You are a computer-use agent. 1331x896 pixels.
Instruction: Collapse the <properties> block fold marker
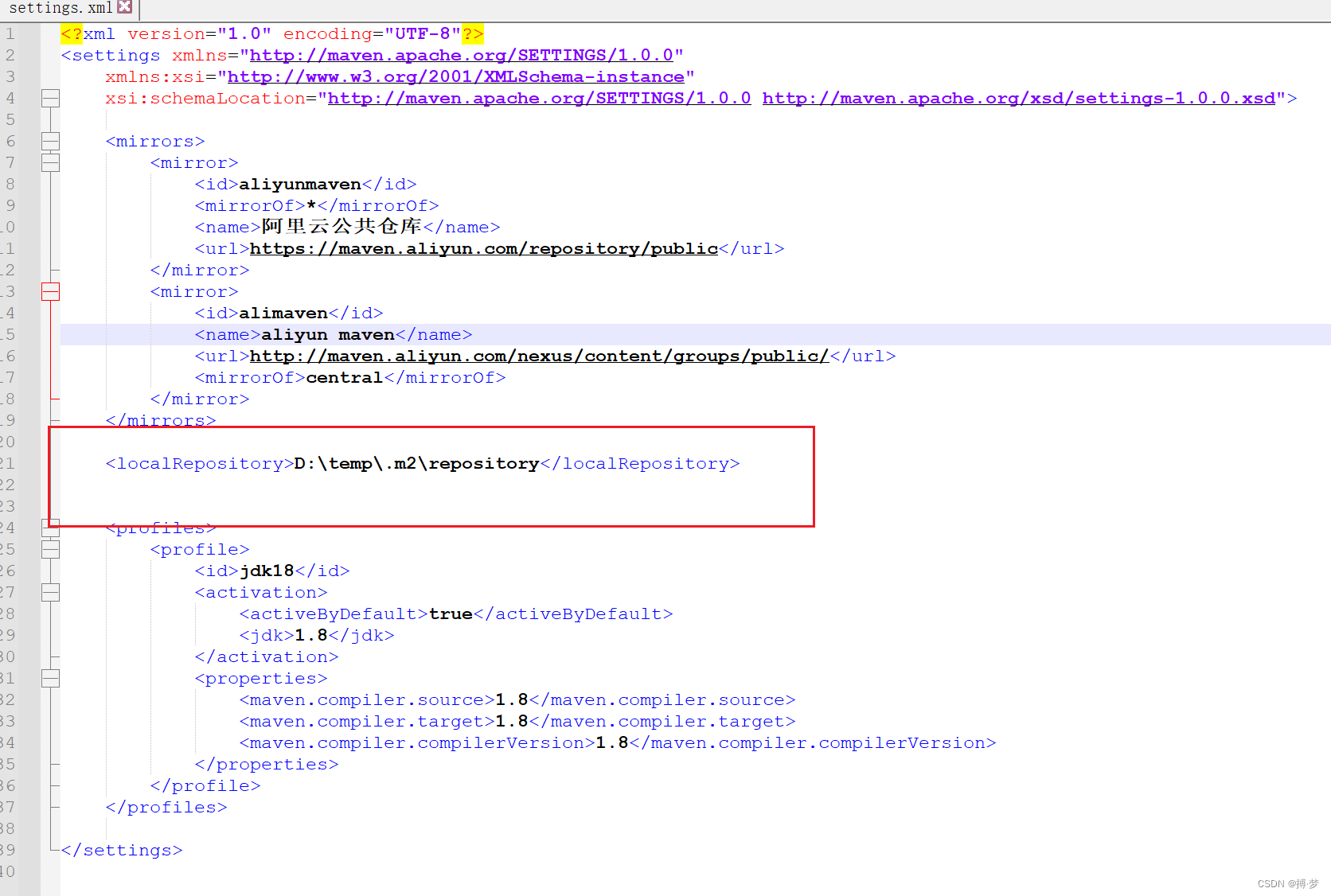(50, 679)
